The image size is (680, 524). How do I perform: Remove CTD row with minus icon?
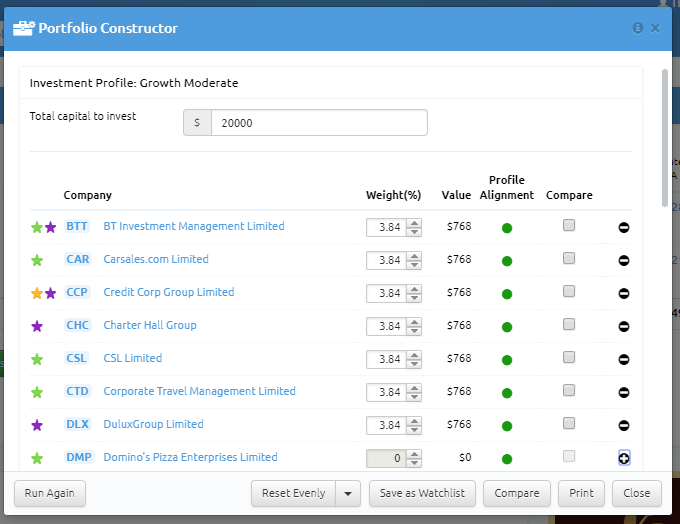pyautogui.click(x=624, y=392)
